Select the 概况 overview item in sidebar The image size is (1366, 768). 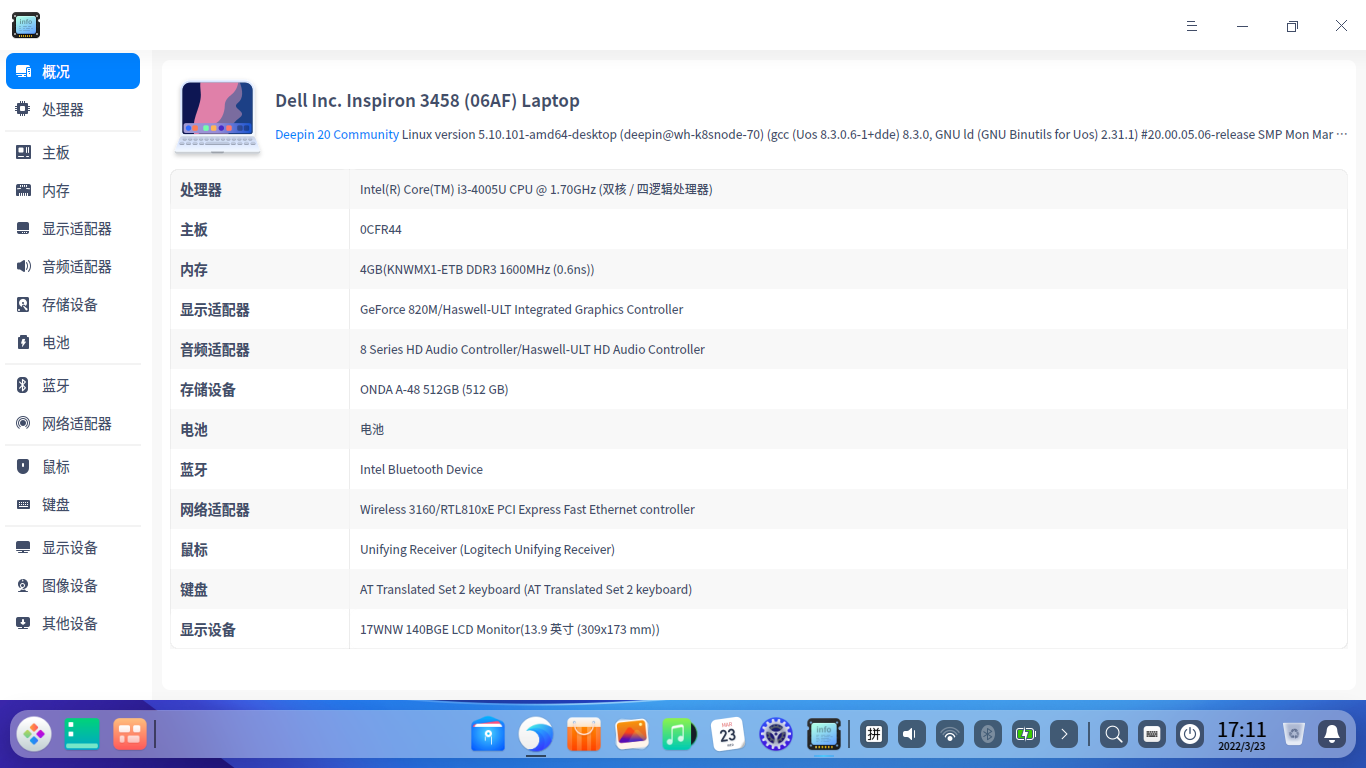click(x=73, y=72)
